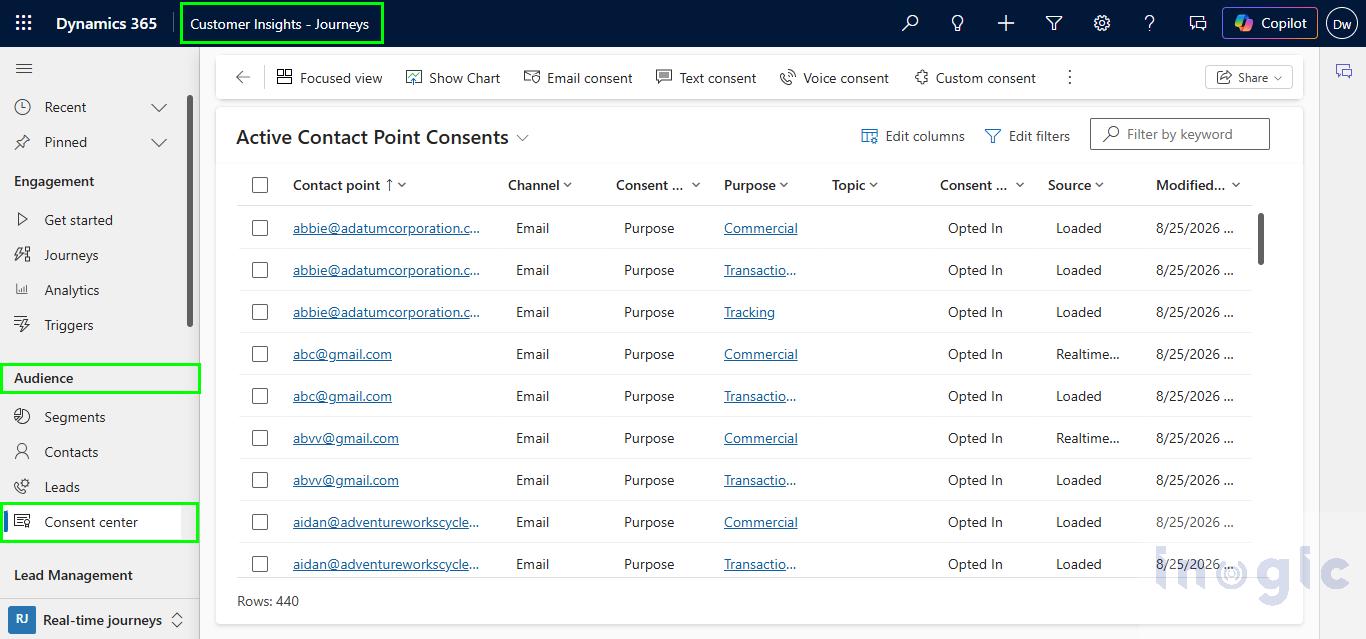Switch to Focused view
This screenshot has height=639, width=1366.
(329, 77)
